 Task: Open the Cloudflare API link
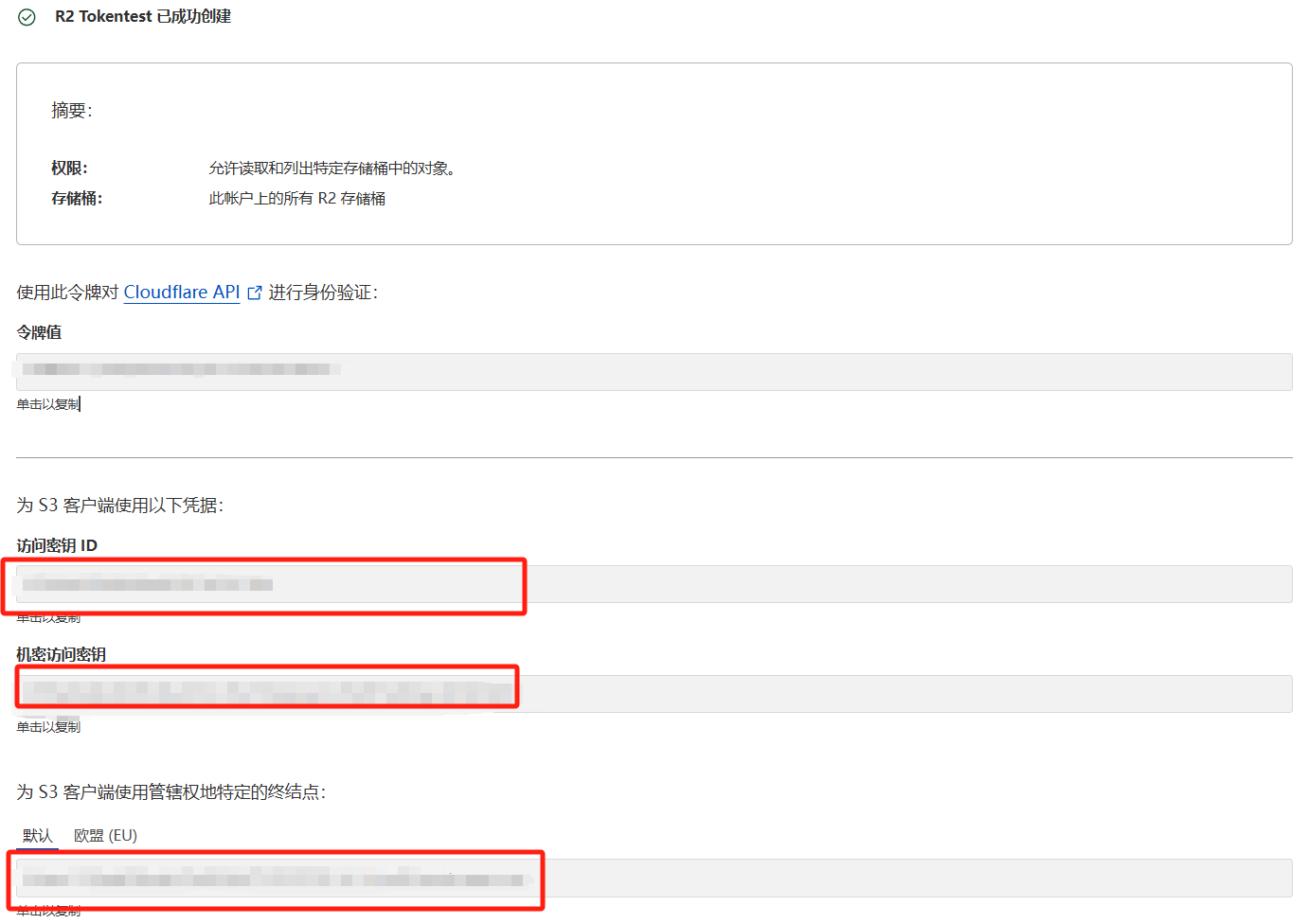tap(181, 293)
